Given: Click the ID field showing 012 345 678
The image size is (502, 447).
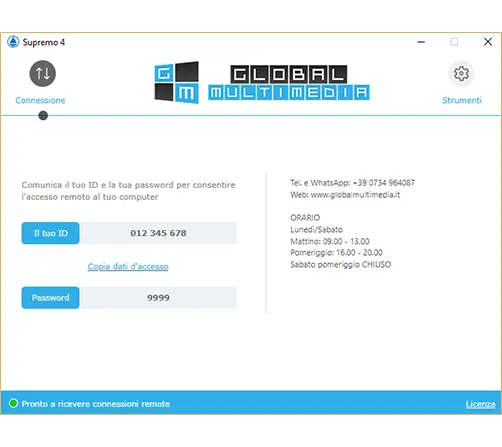Looking at the screenshot, I should pyautogui.click(x=158, y=233).
